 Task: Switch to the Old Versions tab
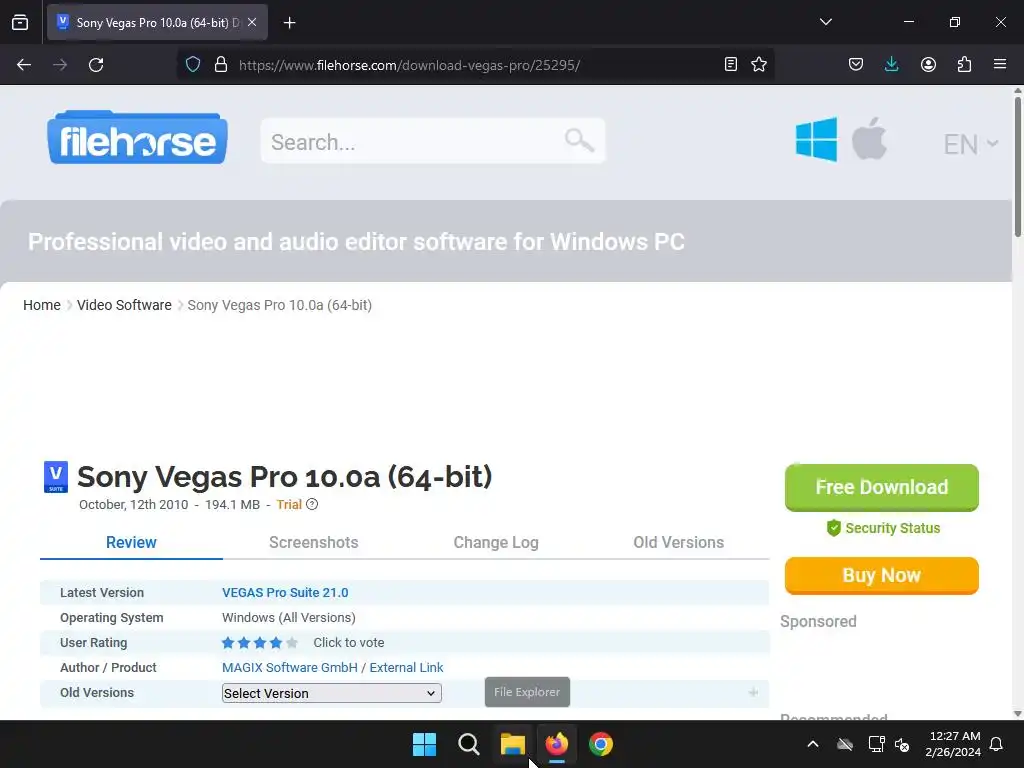(679, 542)
